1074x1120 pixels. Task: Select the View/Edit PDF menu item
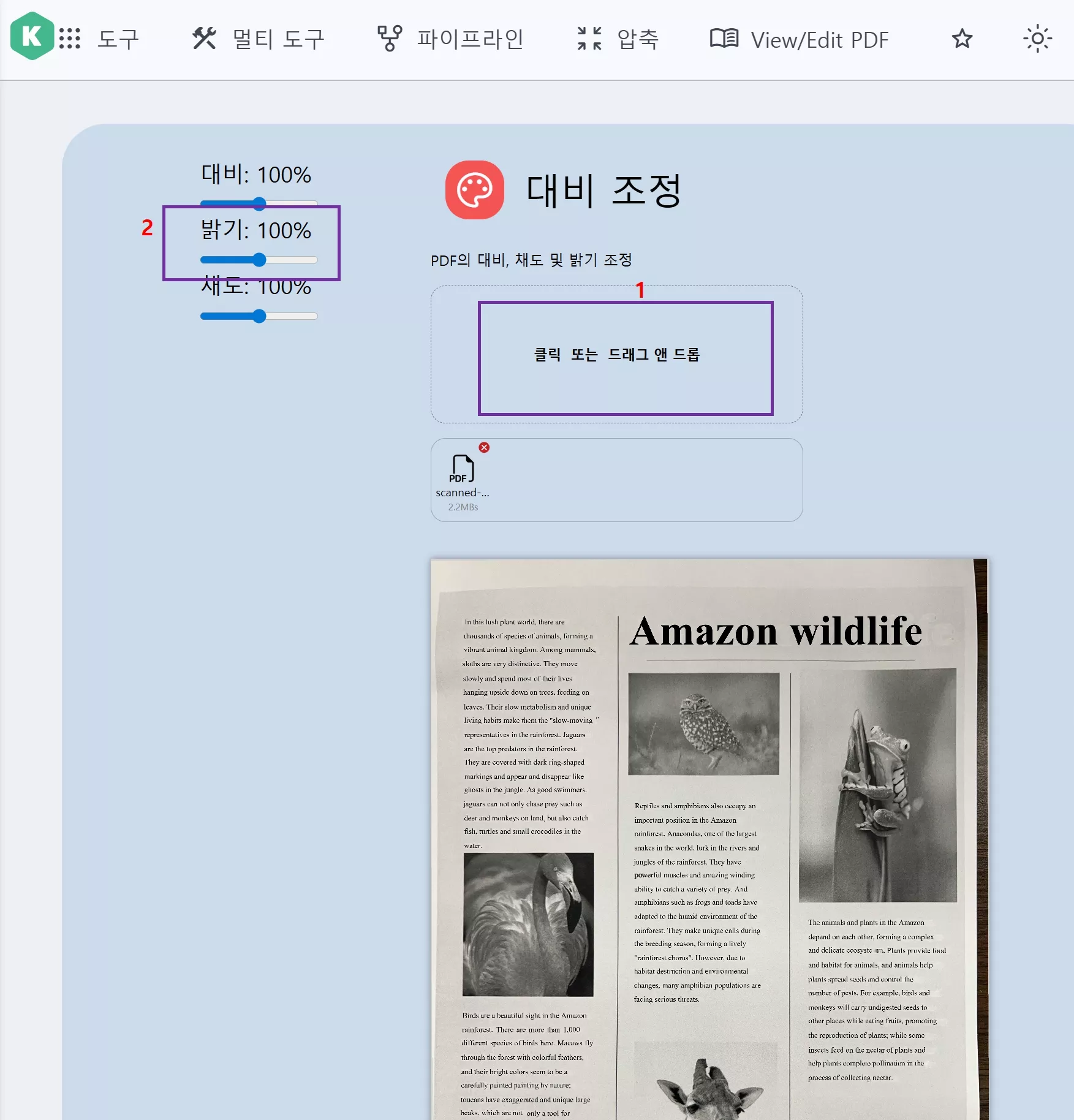[x=820, y=38]
